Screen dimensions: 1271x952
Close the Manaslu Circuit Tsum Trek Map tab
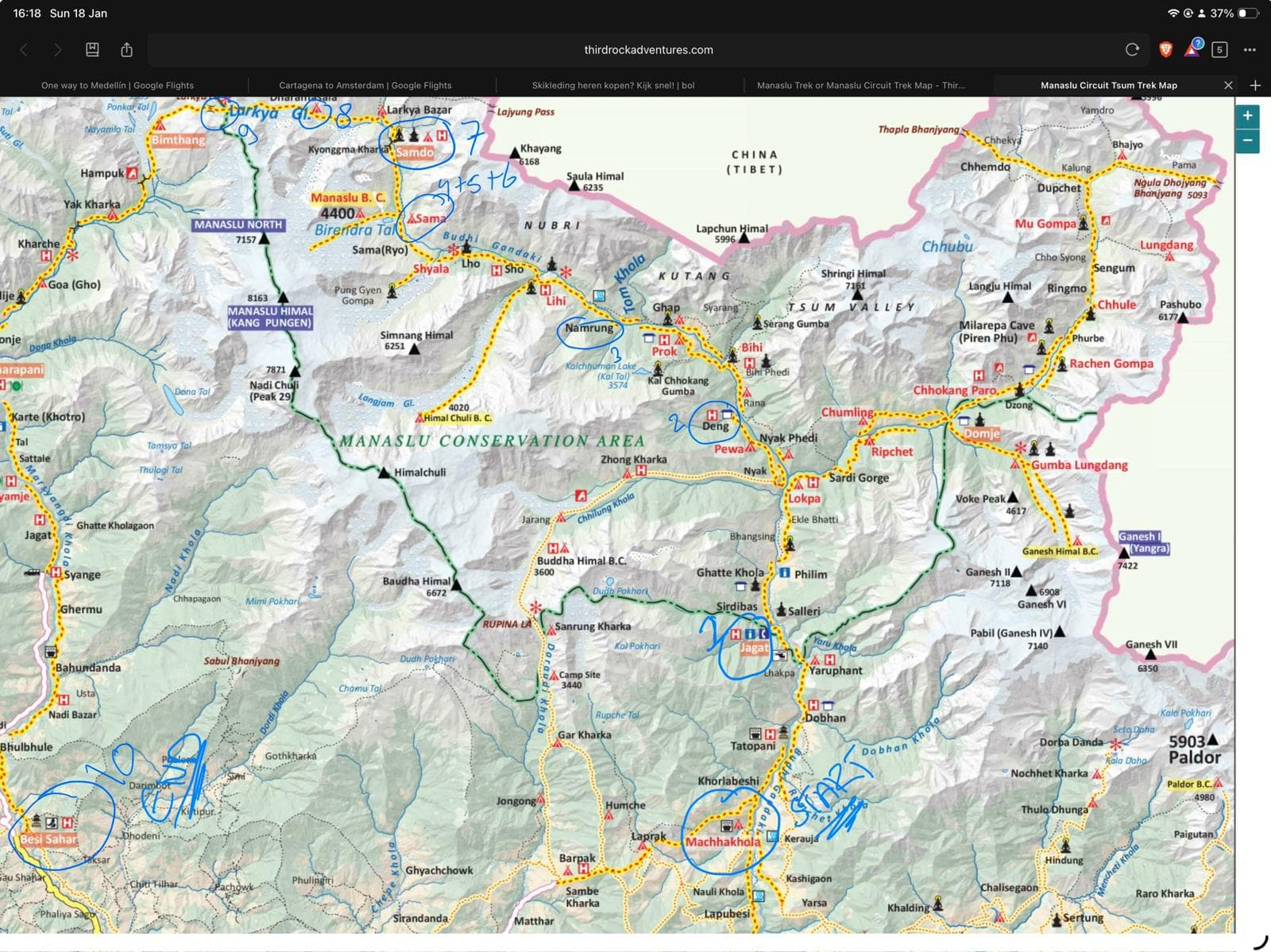pyautogui.click(x=1228, y=85)
